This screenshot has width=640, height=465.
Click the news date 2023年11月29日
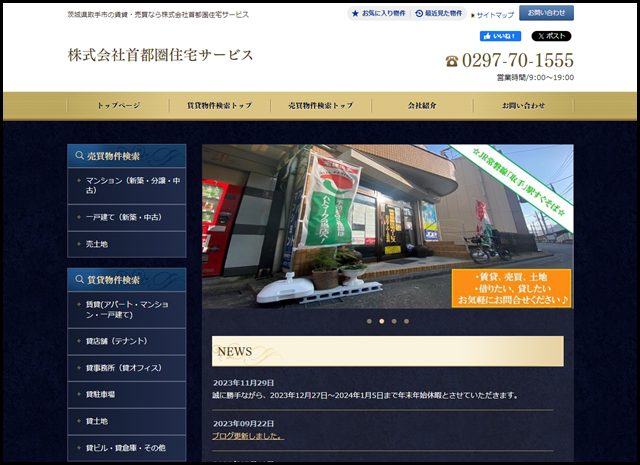tap(244, 383)
